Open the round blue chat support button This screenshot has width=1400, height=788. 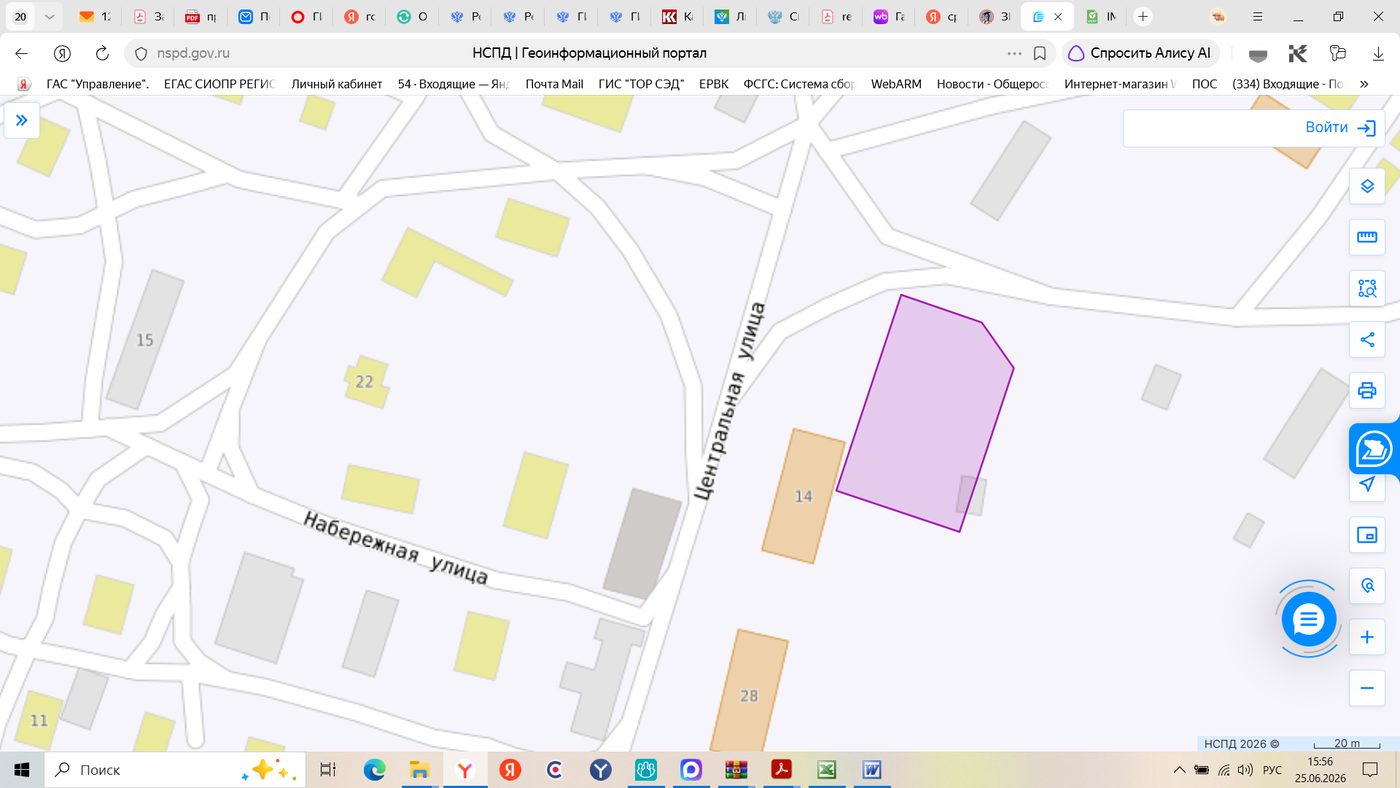[x=1308, y=620]
